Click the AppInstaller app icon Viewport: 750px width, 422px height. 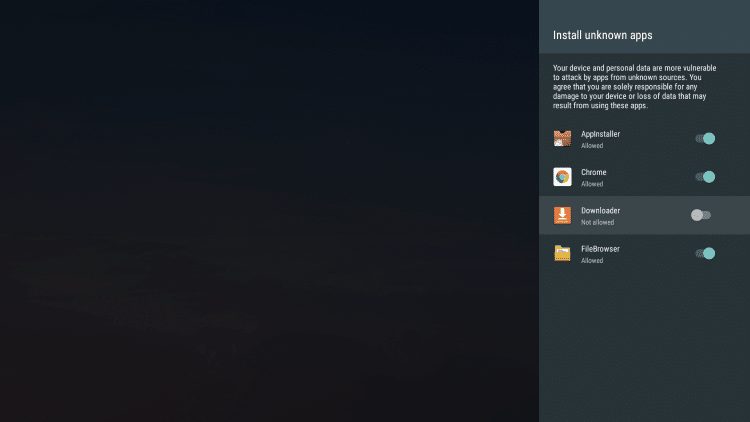562,139
